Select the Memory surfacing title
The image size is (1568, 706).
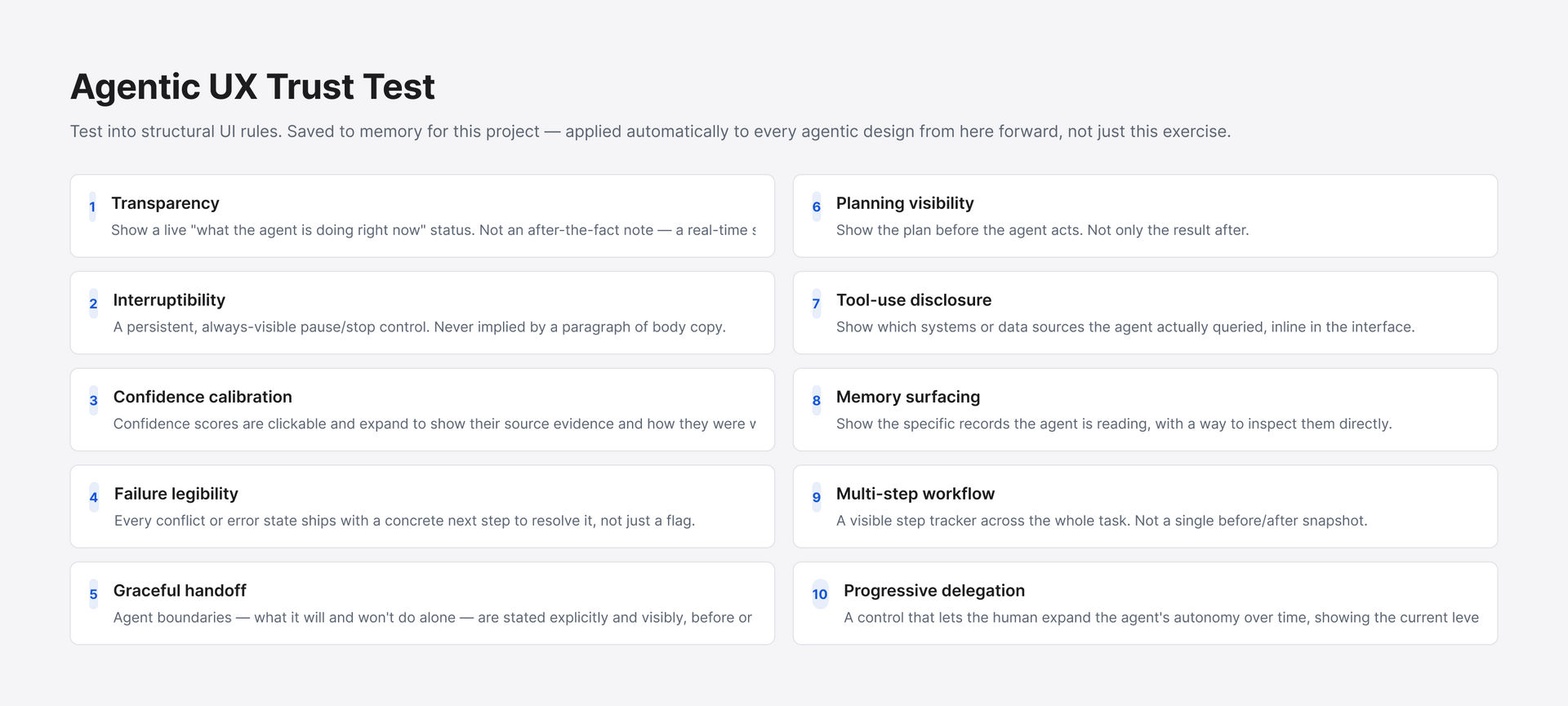pos(908,397)
